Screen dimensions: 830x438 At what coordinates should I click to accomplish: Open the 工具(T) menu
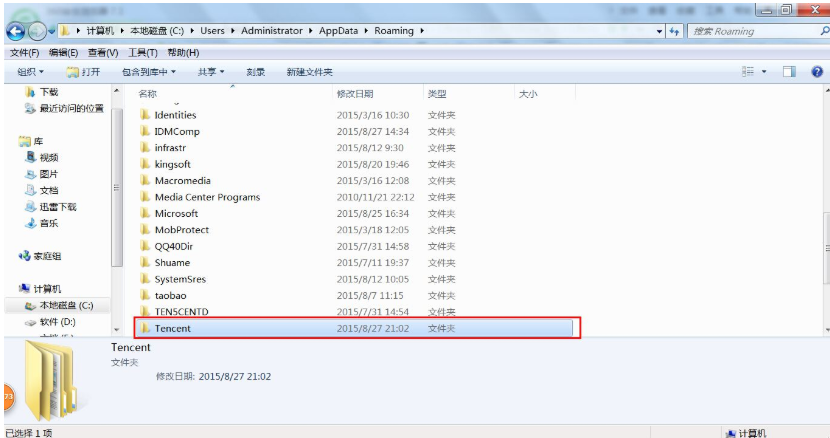pyautogui.click(x=143, y=52)
